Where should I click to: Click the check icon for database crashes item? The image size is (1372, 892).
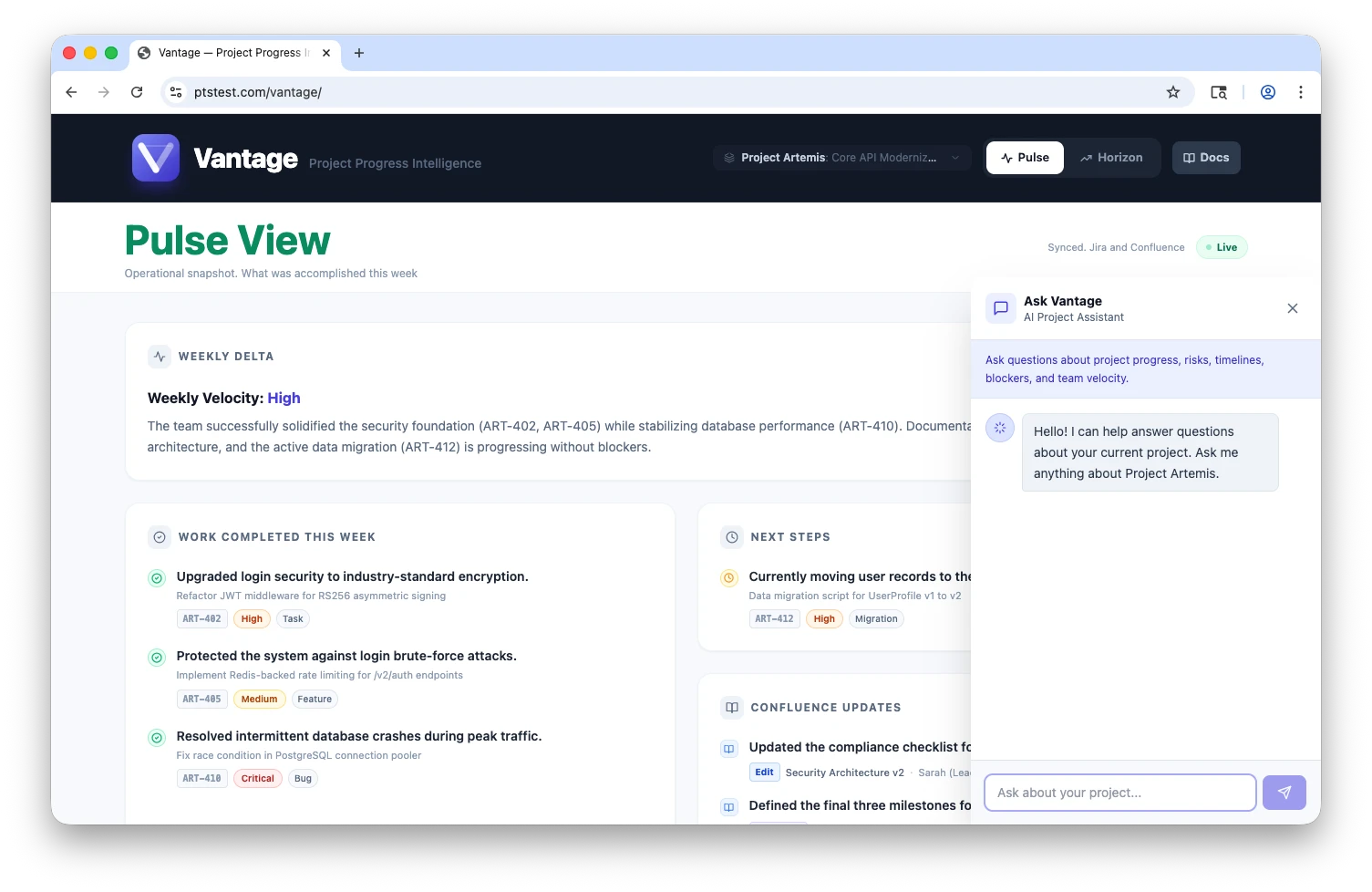tap(157, 738)
